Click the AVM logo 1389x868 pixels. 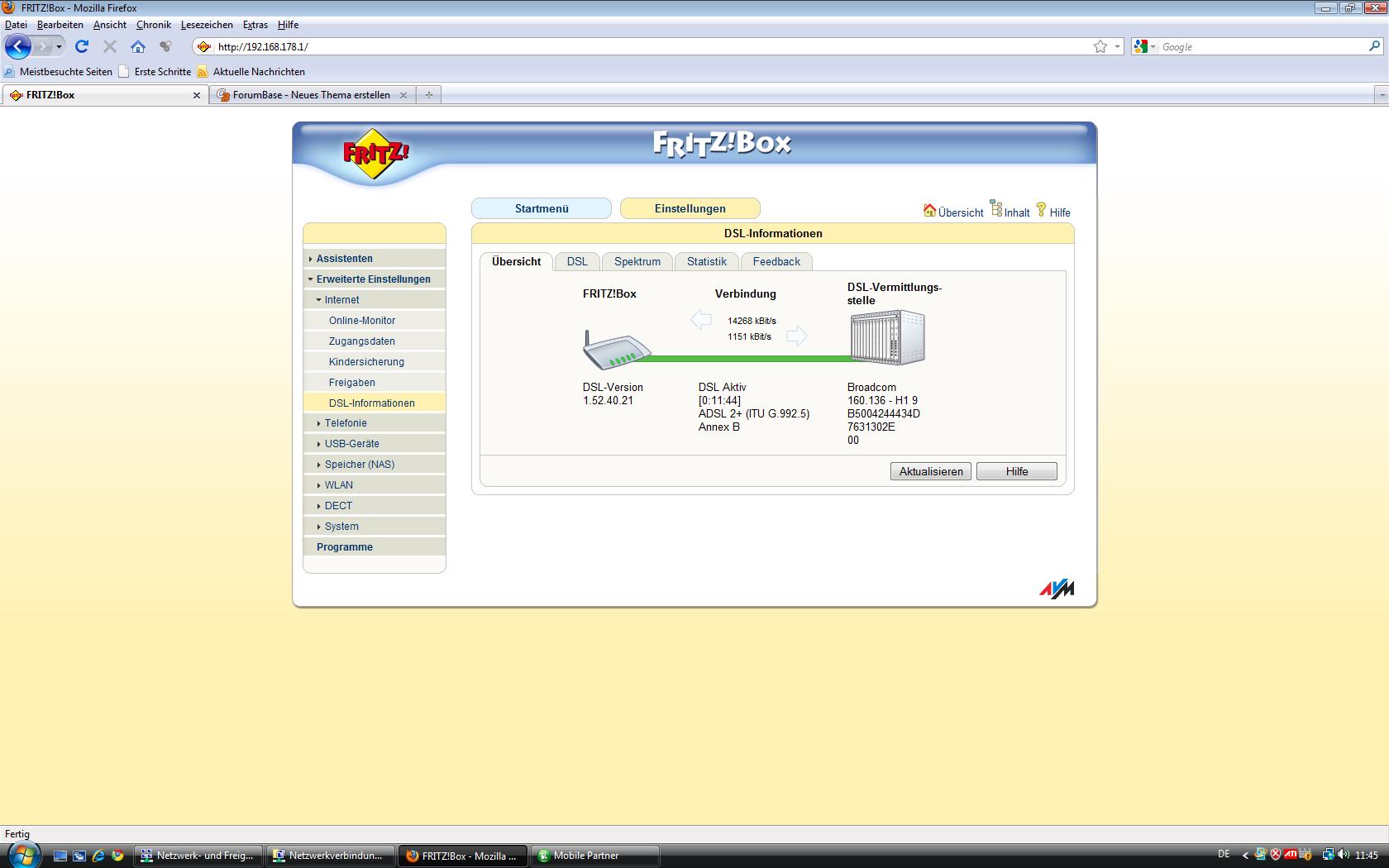pos(1057,589)
